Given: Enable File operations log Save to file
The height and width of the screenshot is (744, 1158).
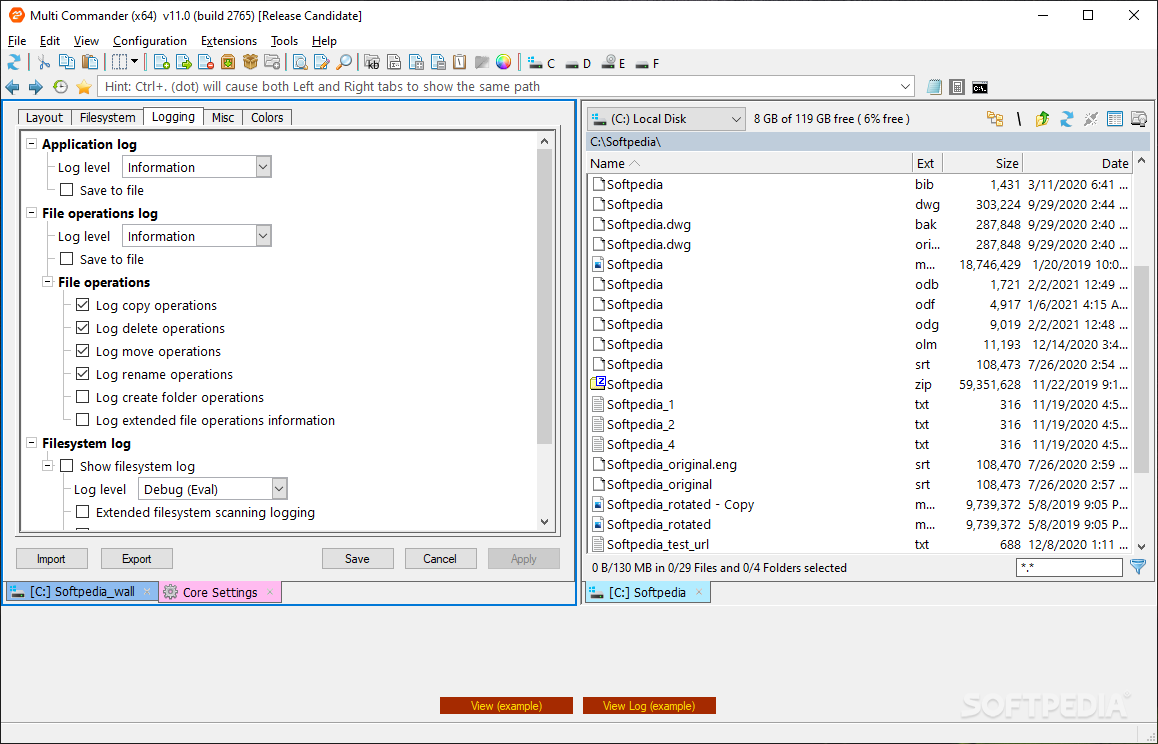Looking at the screenshot, I should click(x=66, y=259).
